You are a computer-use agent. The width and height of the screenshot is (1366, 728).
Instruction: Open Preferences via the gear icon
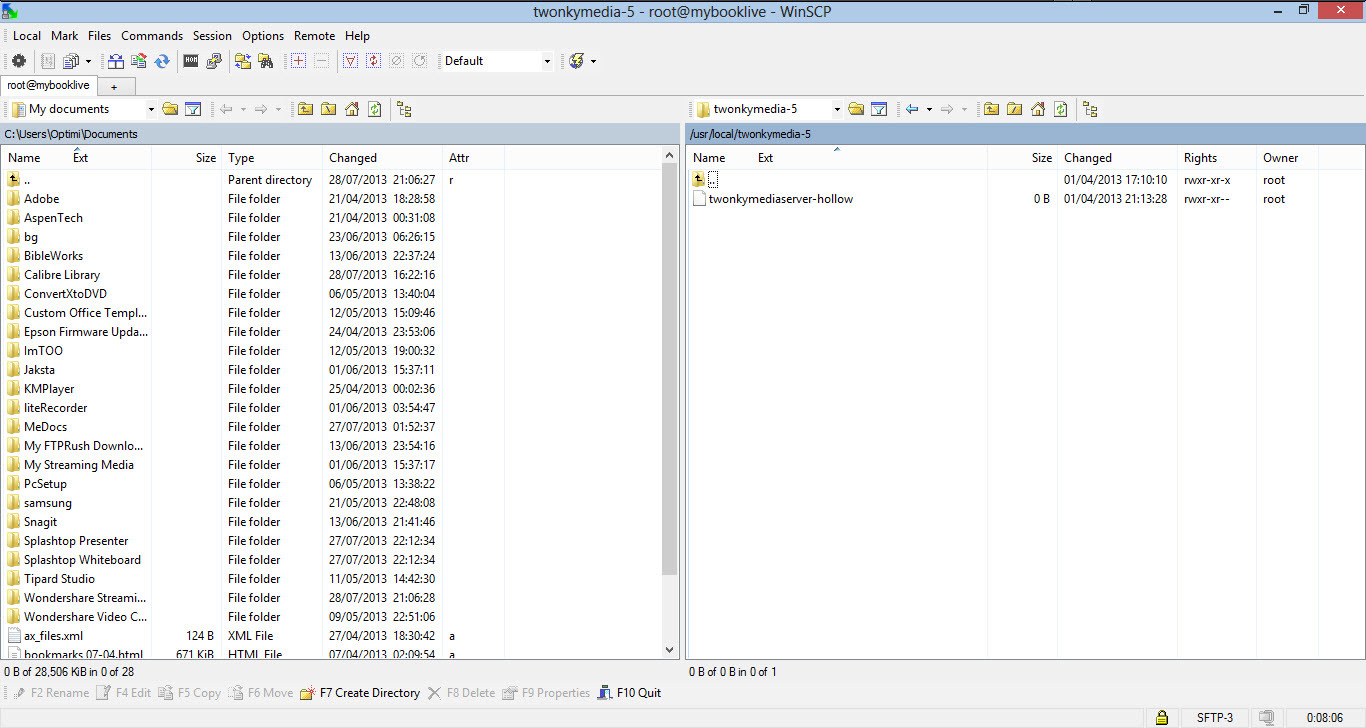(18, 61)
